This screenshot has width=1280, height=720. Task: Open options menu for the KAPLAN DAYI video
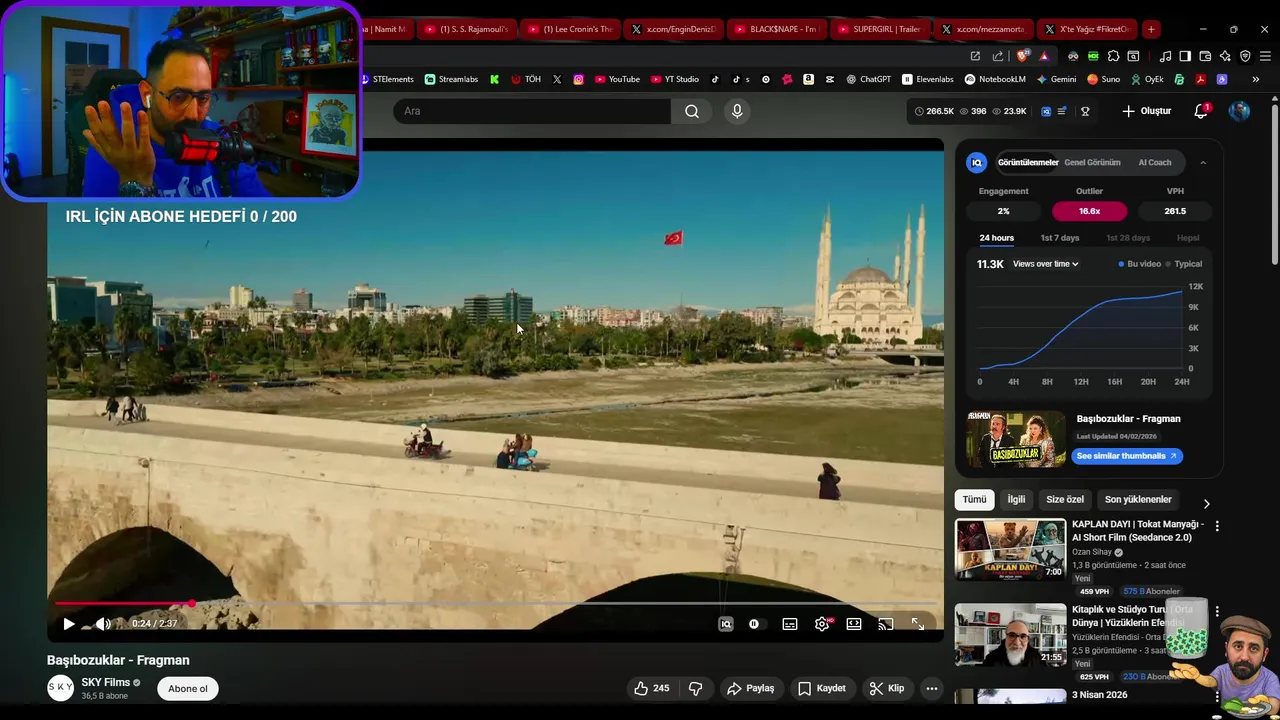pyautogui.click(x=1217, y=526)
